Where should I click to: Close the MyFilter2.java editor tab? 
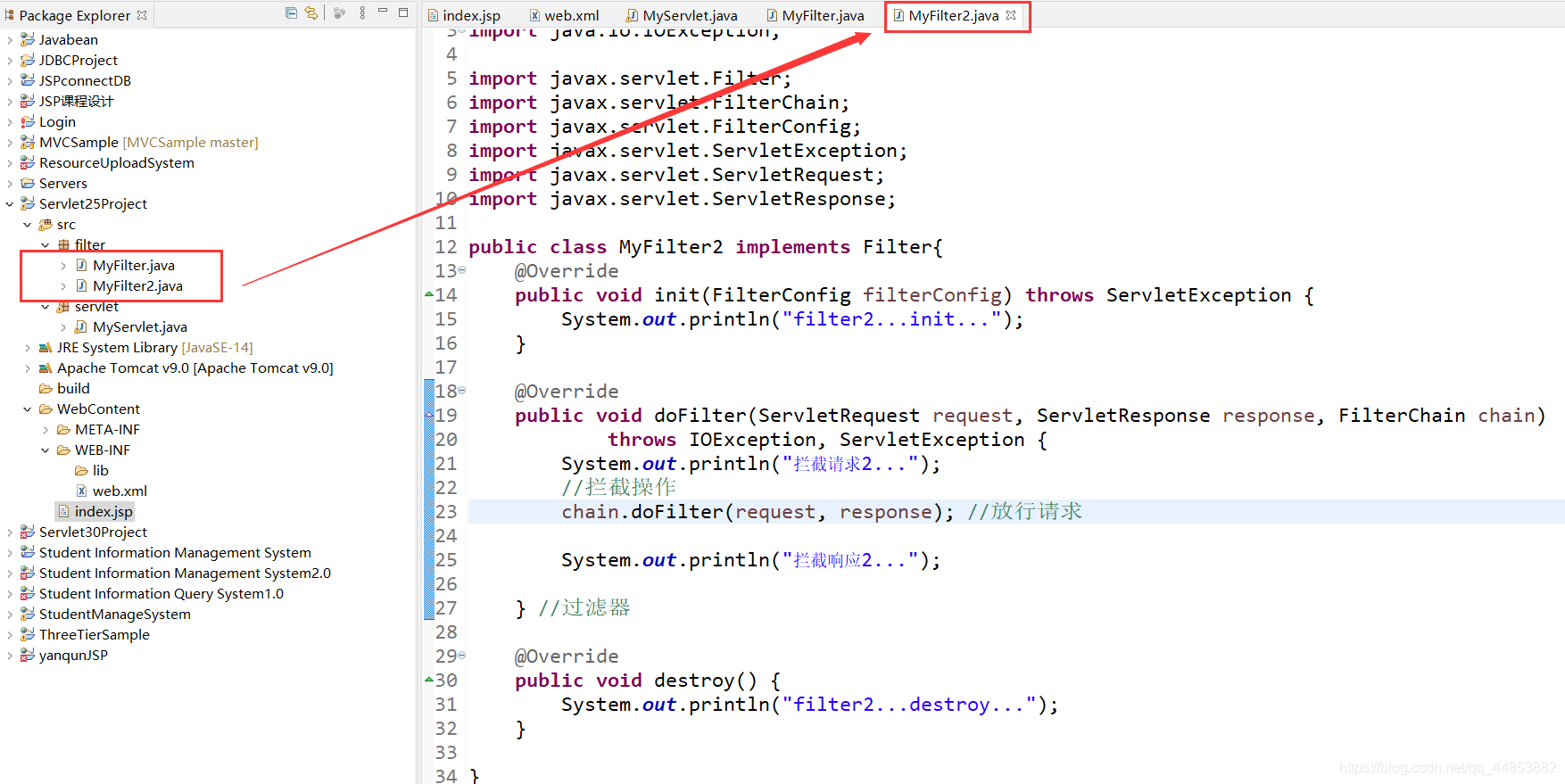pos(1011,15)
